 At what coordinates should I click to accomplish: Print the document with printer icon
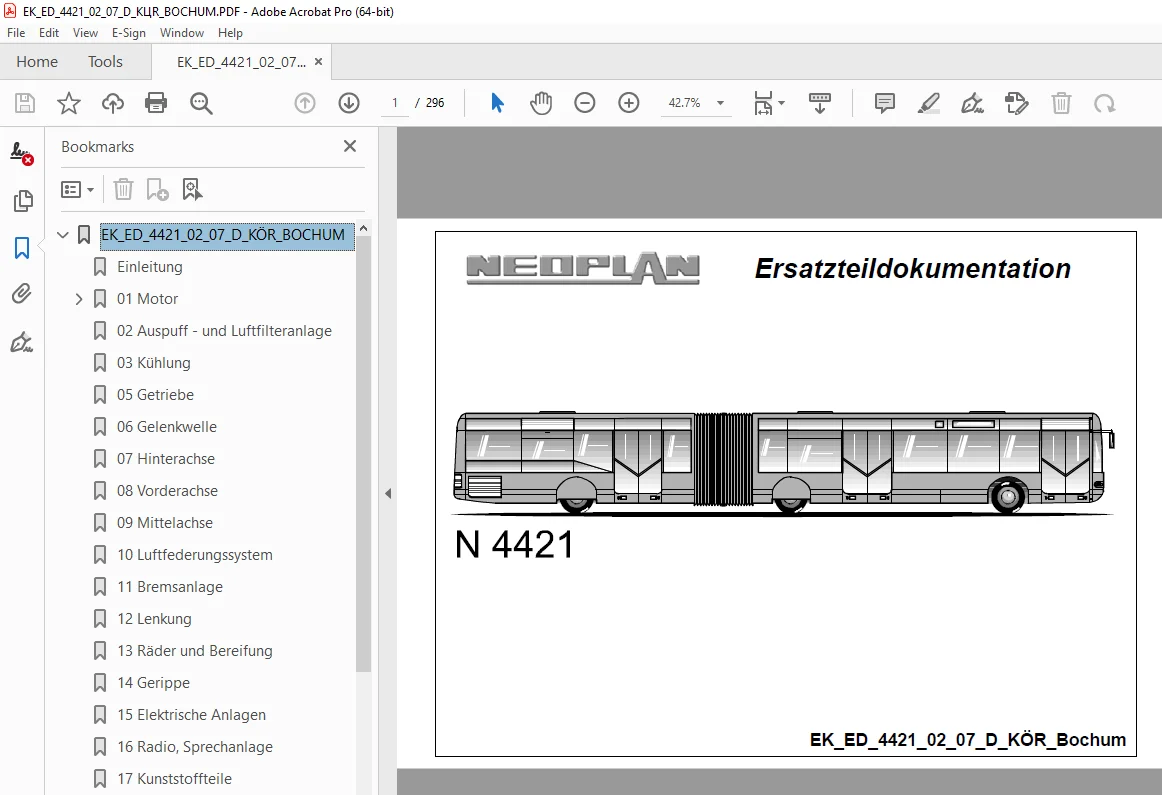coord(156,103)
